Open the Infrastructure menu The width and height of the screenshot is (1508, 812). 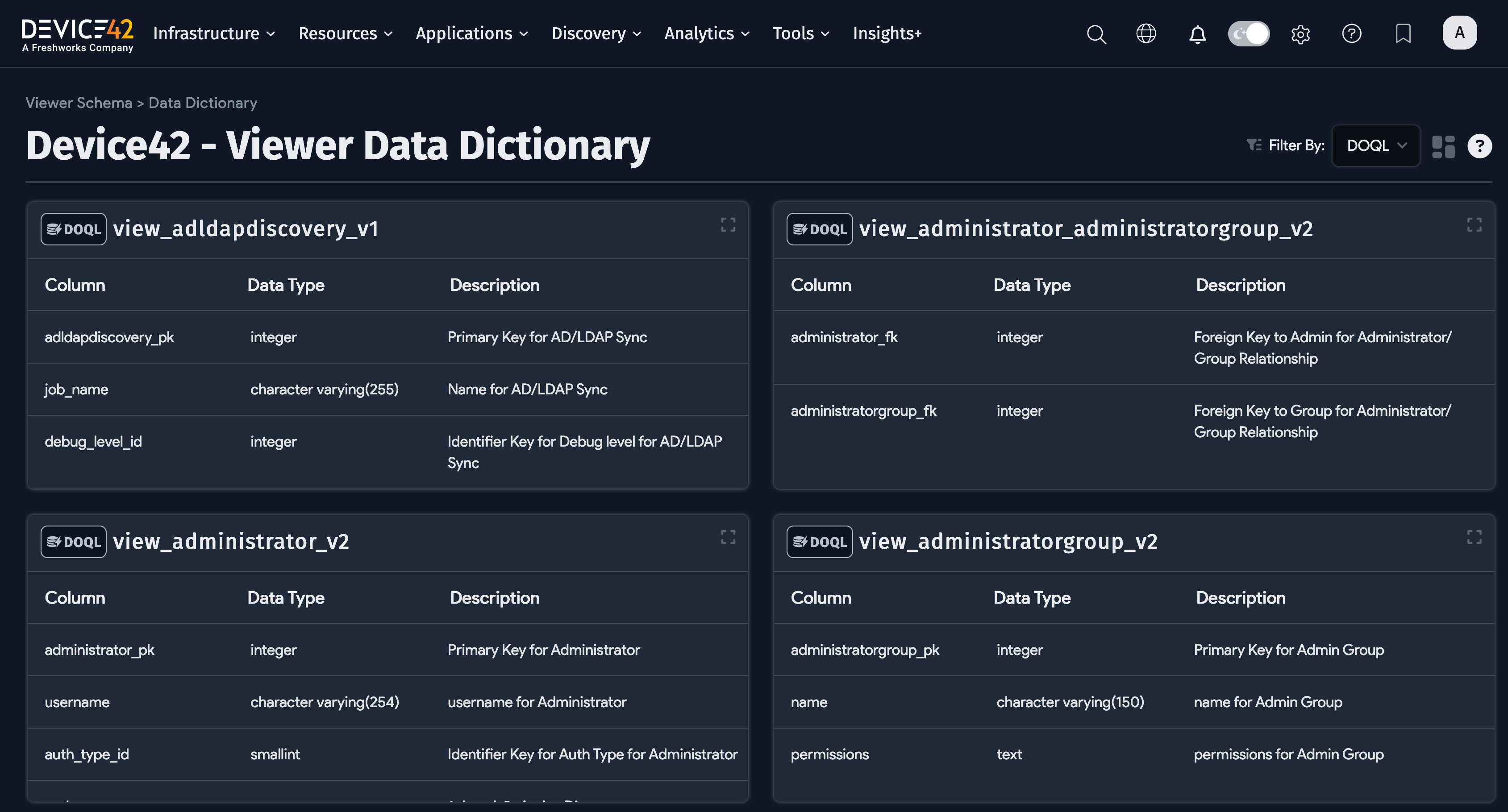pyautogui.click(x=214, y=34)
